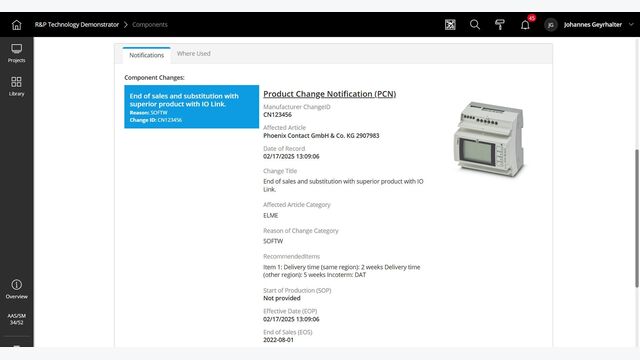
Task: Click the Date of Record value
Action: pyautogui.click(x=291, y=156)
